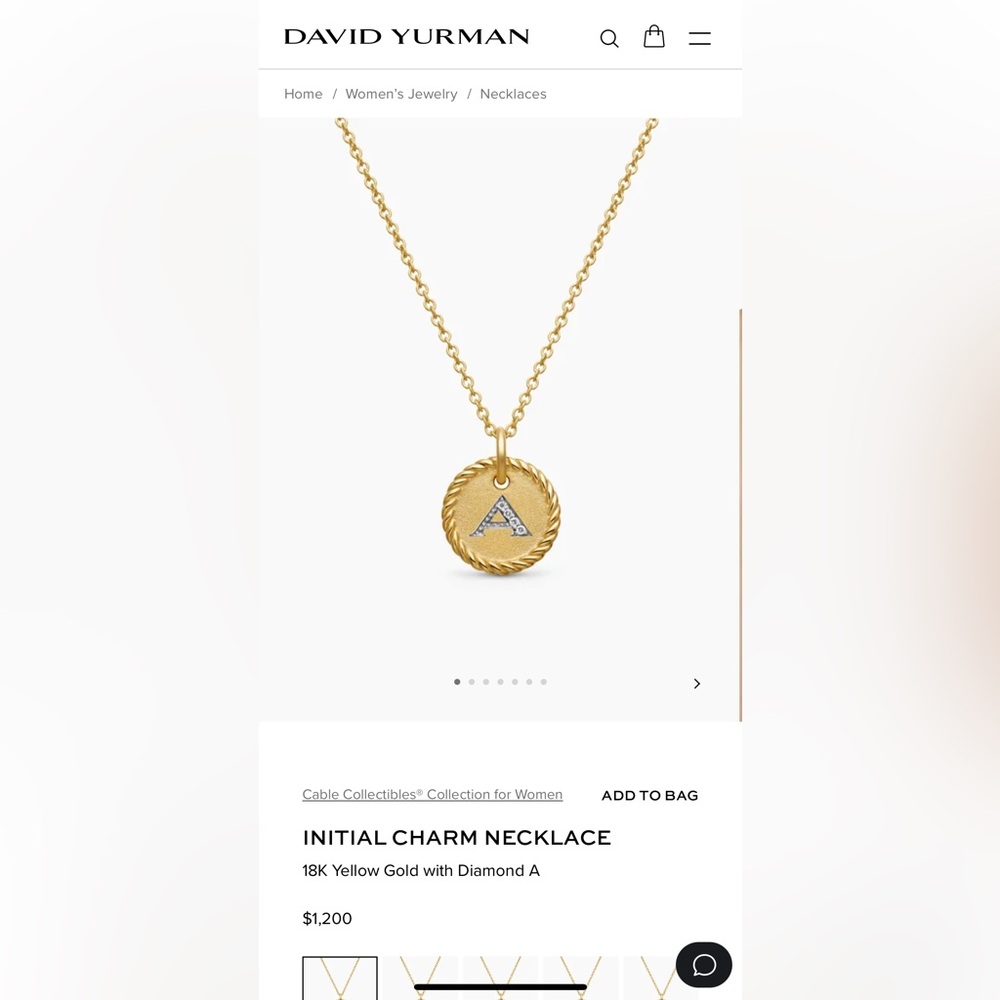1000x1000 pixels.
Task: Select last carousel pagination dot
Action: click(543, 682)
